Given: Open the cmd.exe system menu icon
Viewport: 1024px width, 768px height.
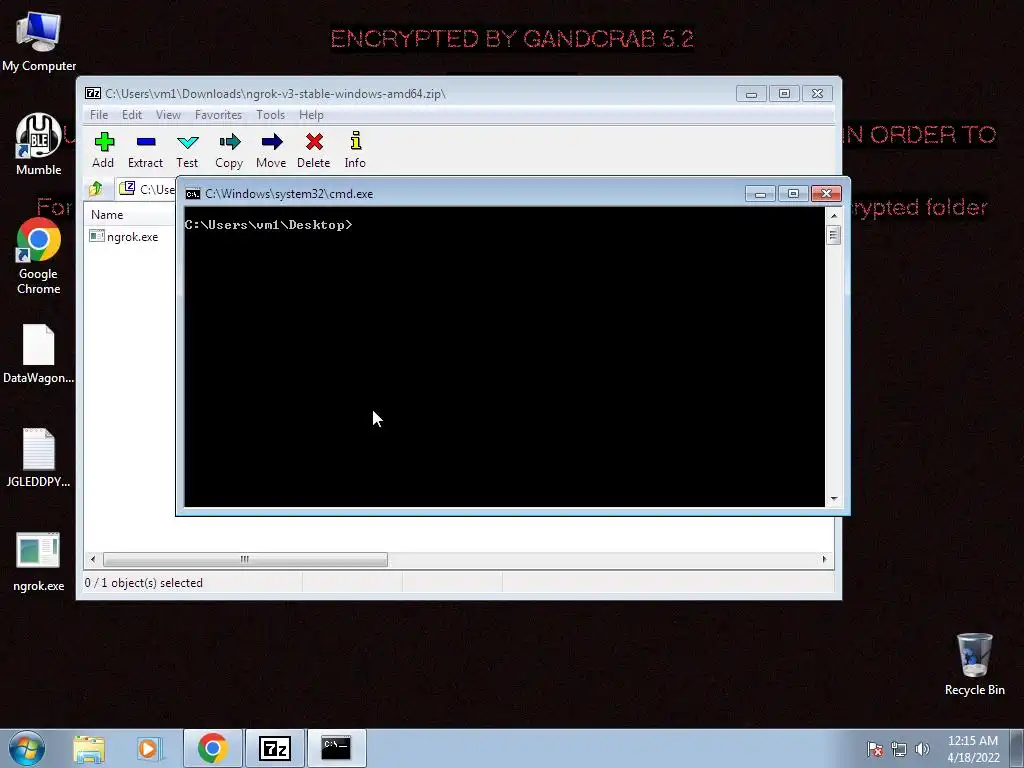Looking at the screenshot, I should (x=193, y=194).
